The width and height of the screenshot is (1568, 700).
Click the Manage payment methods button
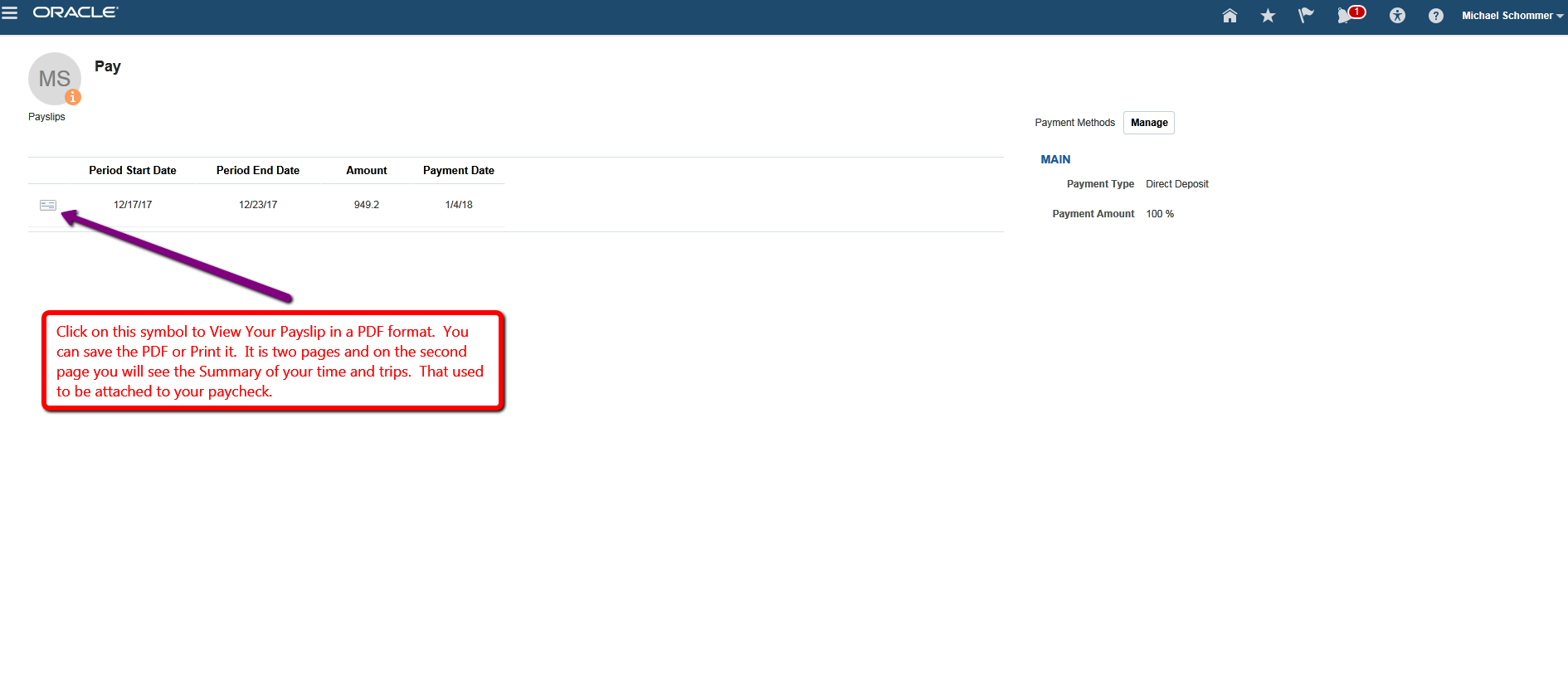[1148, 123]
